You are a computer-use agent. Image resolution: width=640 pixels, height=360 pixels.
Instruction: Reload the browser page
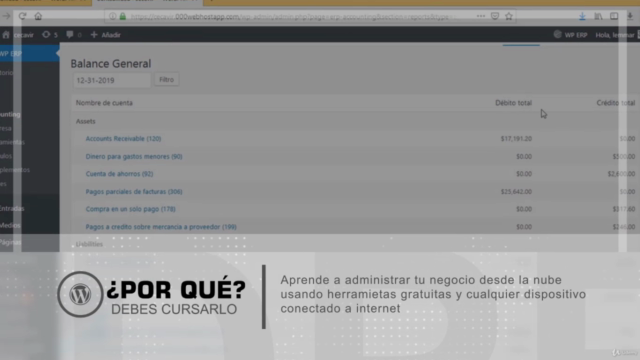click(x=22, y=16)
